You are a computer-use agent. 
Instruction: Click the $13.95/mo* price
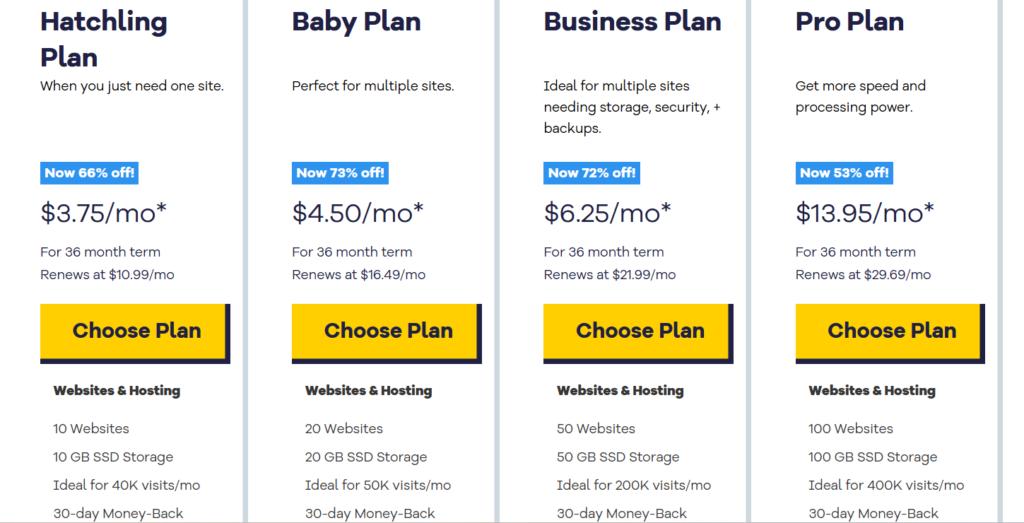[865, 213]
